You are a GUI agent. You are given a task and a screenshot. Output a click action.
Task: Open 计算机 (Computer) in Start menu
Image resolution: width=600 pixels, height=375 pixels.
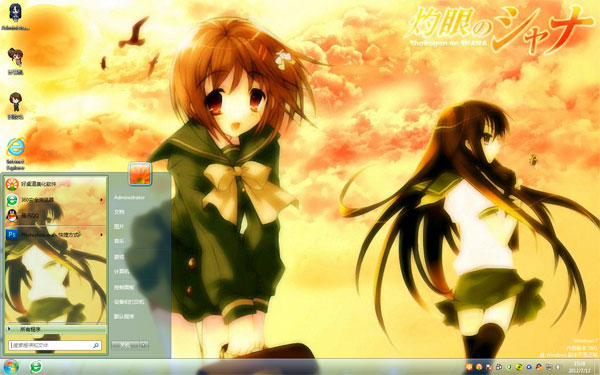pos(121,272)
